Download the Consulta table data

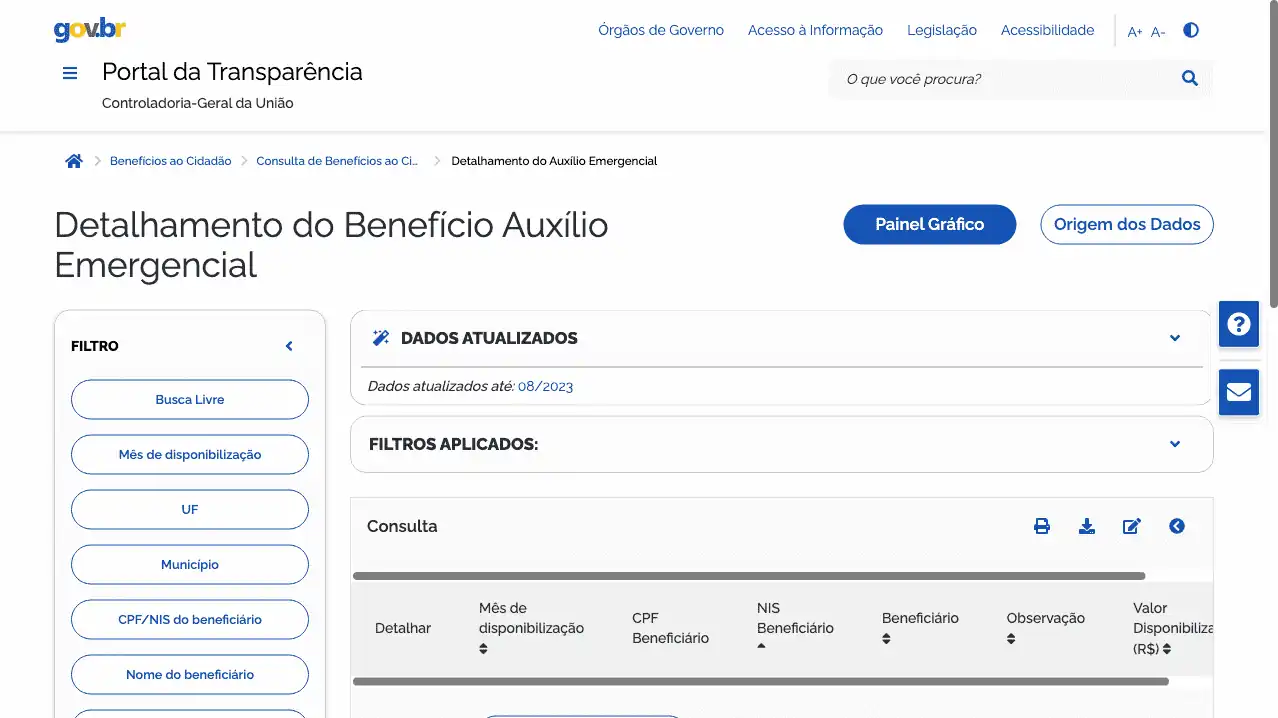1087,526
